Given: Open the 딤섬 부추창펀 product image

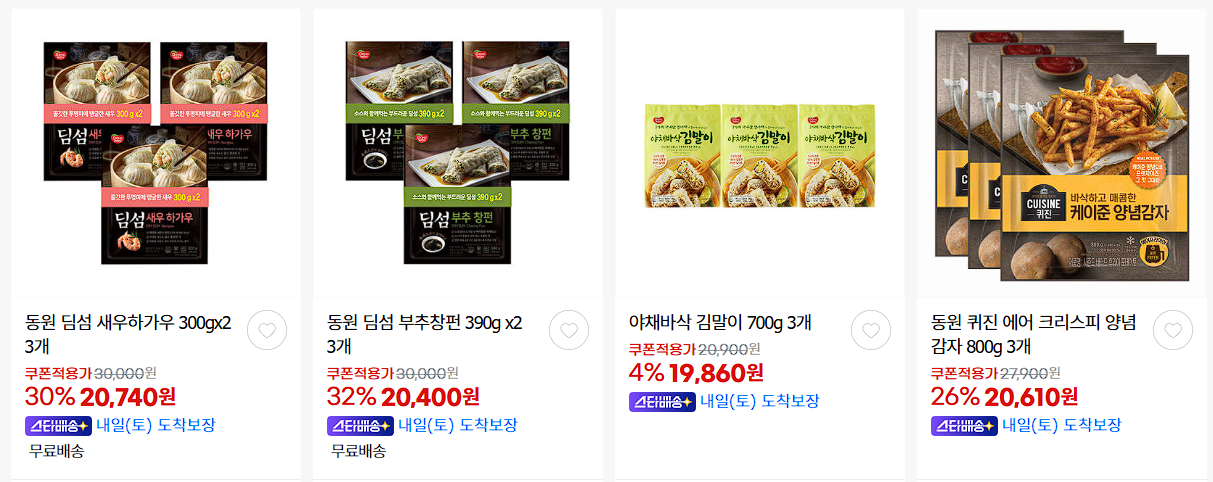Looking at the screenshot, I should pos(458,153).
